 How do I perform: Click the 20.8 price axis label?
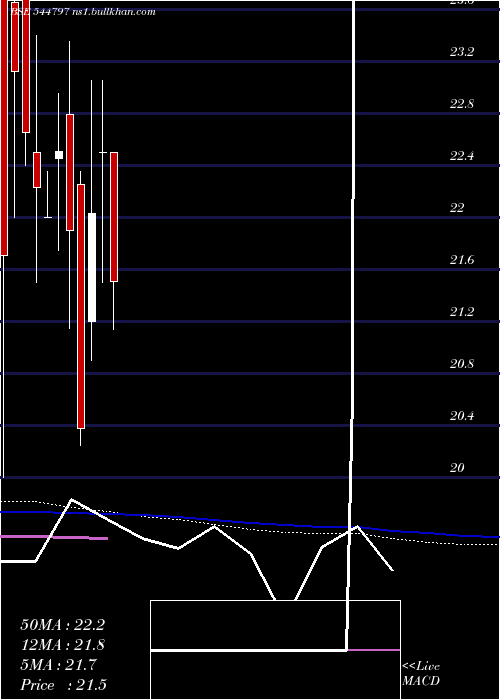(462, 364)
